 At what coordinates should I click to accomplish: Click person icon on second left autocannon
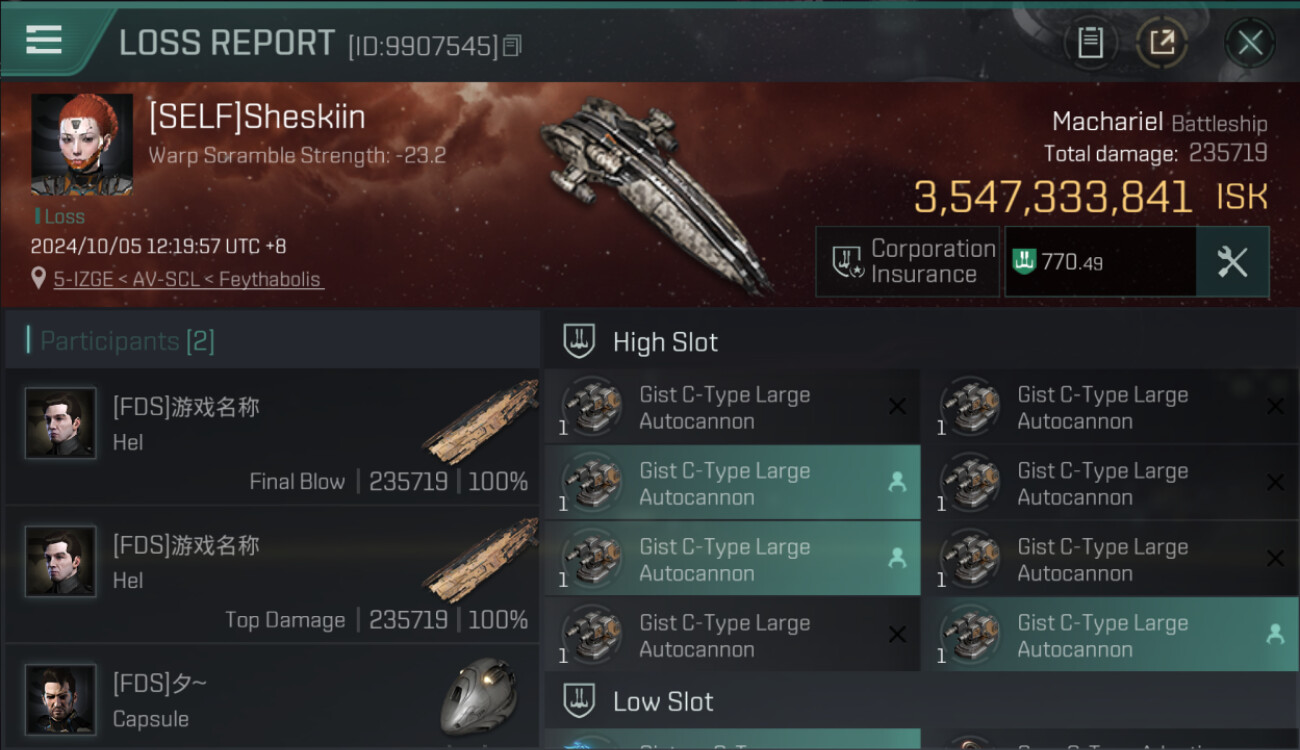(897, 482)
